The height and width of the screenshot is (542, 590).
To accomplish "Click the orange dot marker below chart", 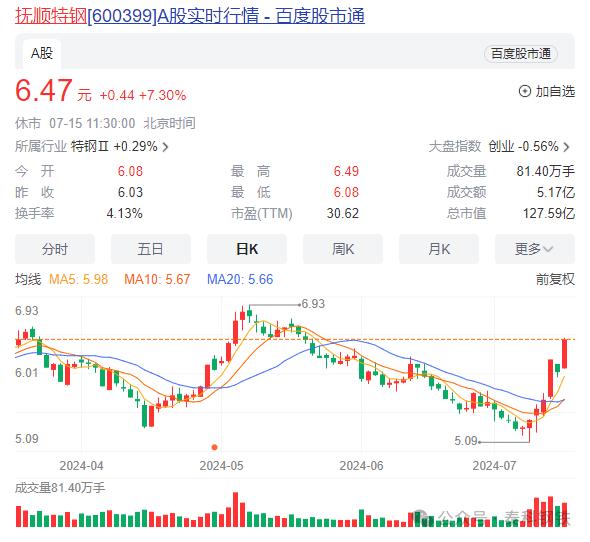I will tap(214, 447).
